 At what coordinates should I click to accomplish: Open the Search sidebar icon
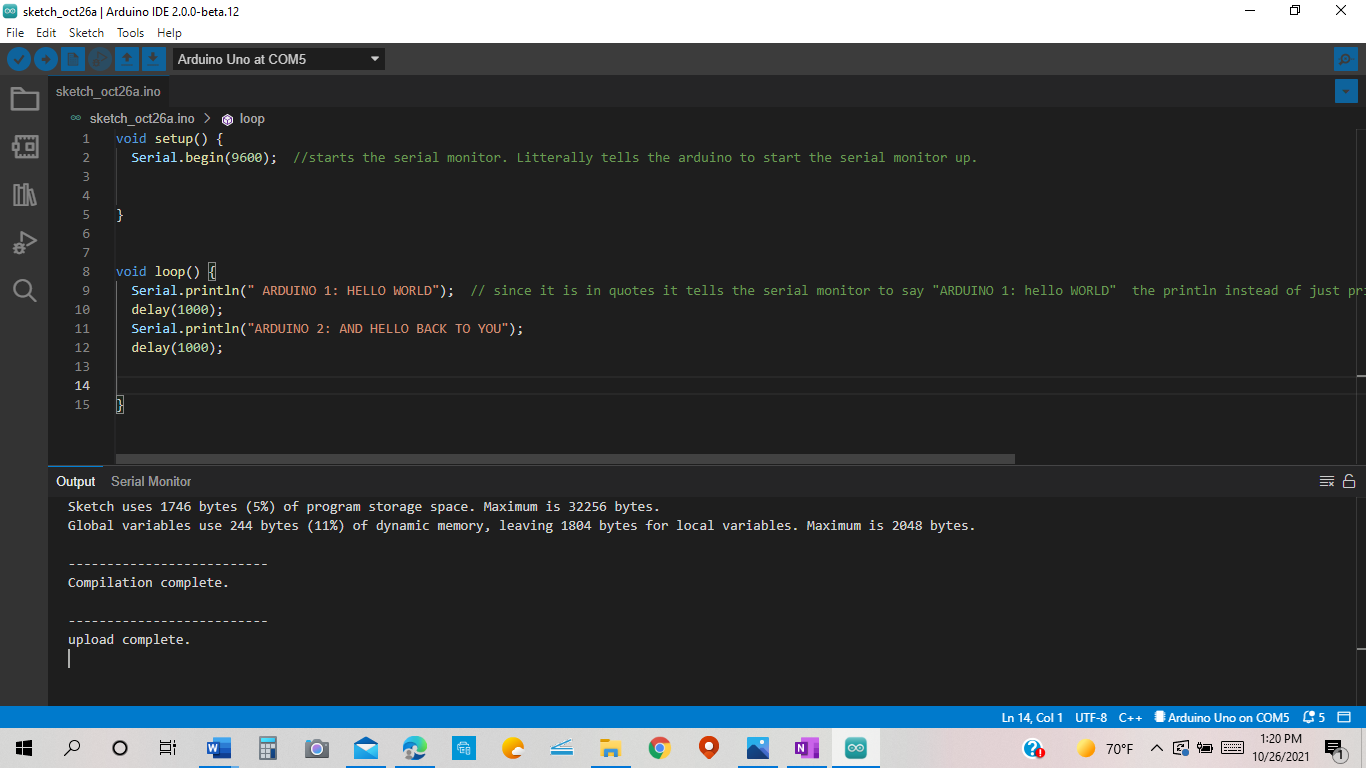[24, 290]
